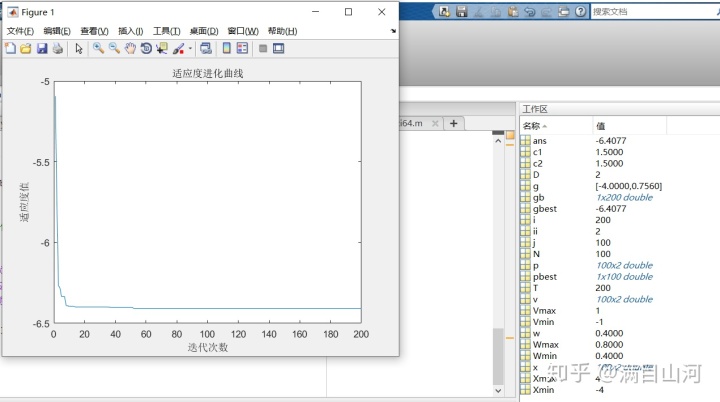Open 桌面(D) menu in Figure window
The image size is (720, 402).
tap(204, 31)
